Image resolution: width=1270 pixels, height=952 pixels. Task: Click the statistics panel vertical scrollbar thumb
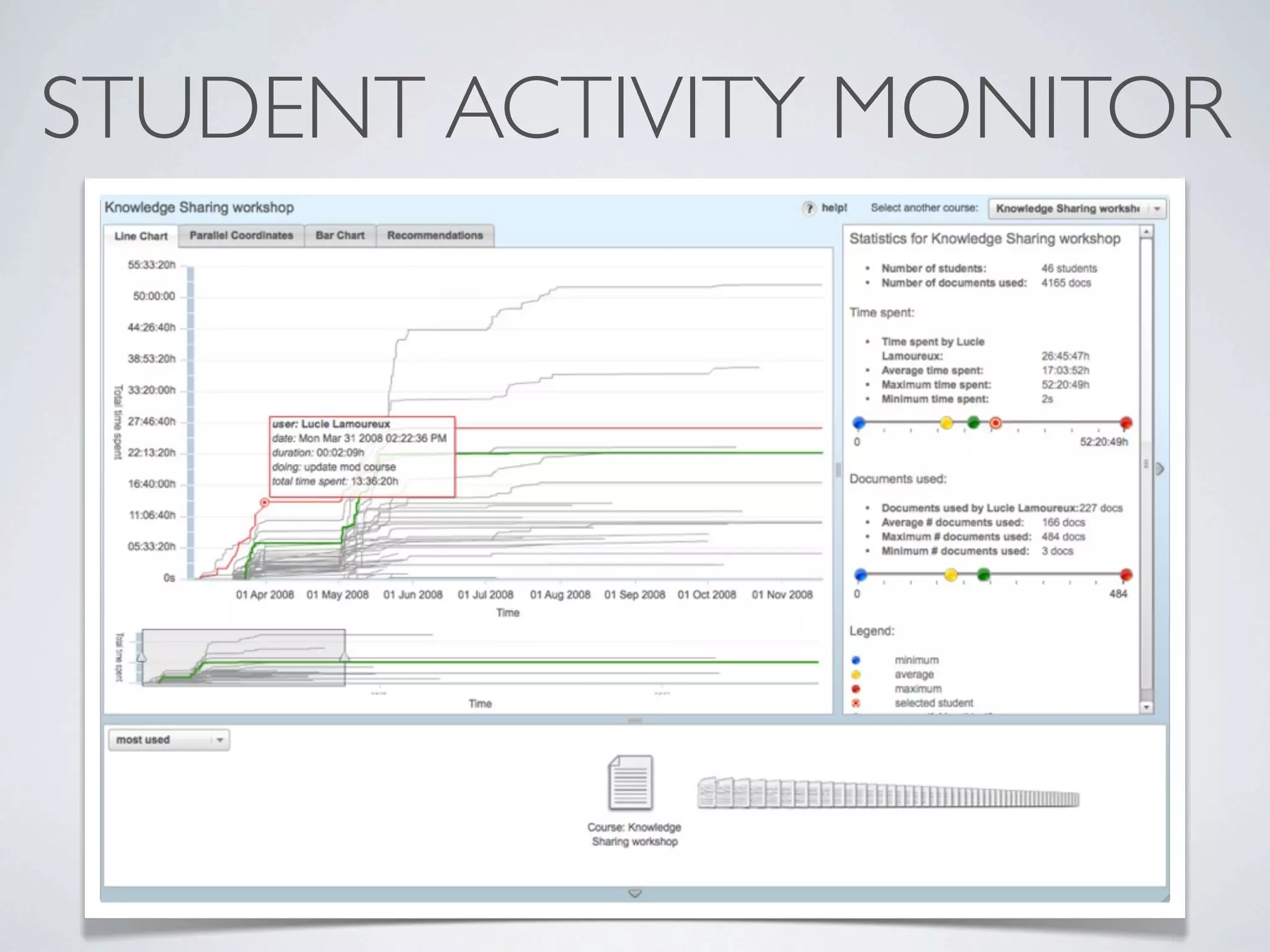(1147, 464)
